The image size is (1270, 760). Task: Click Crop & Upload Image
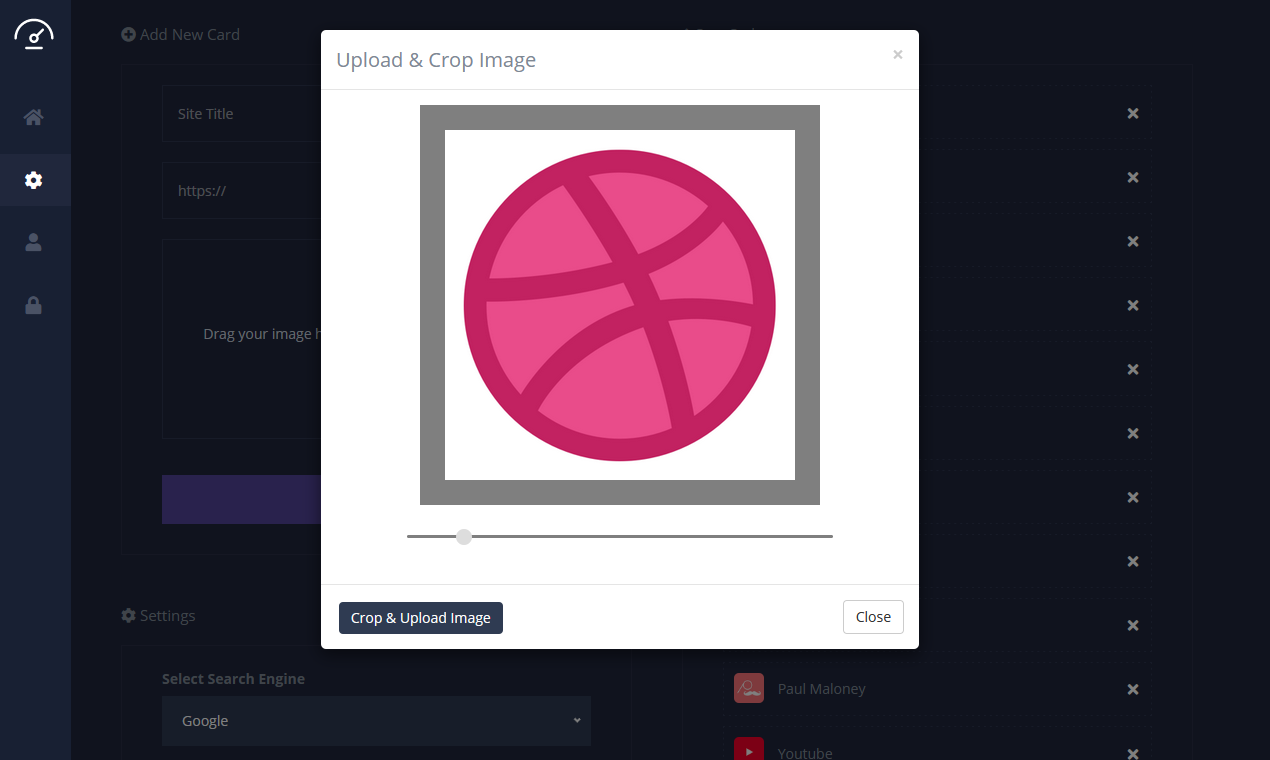click(421, 618)
